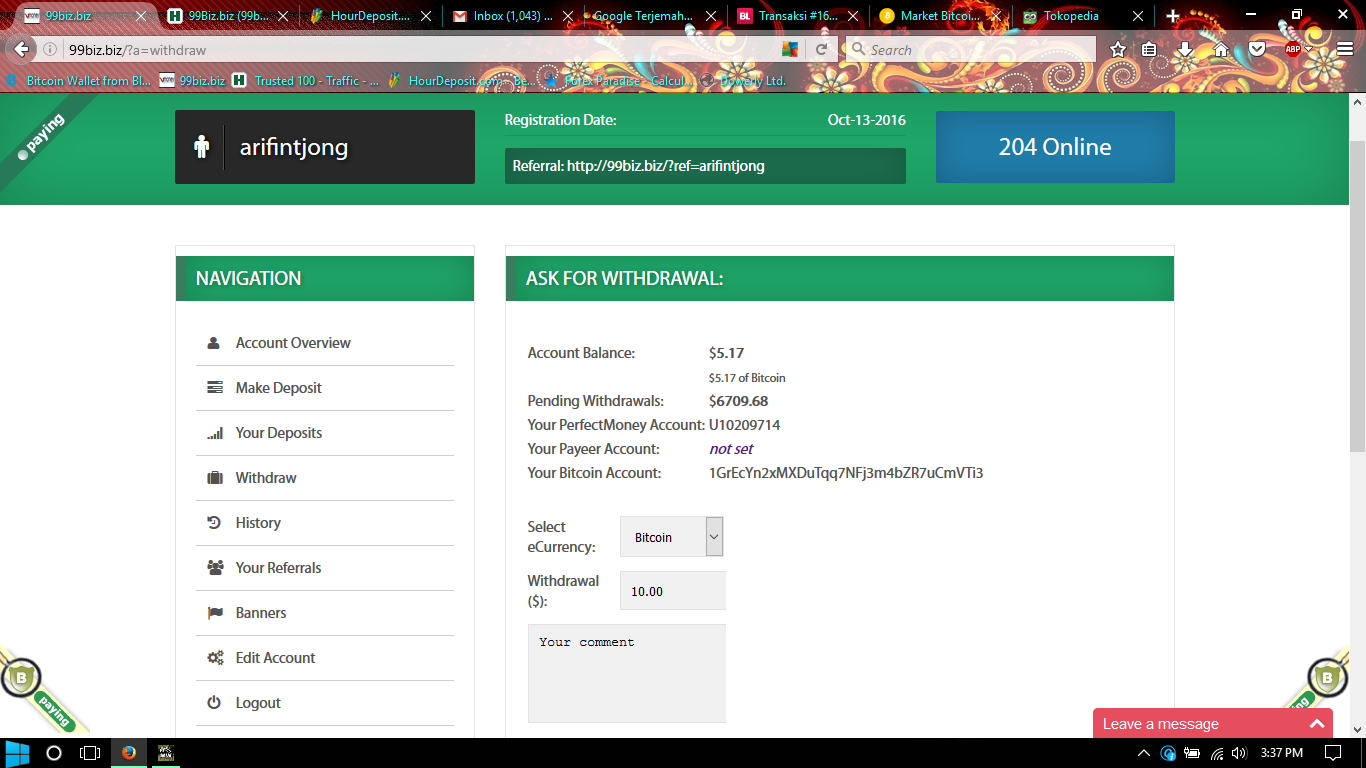Image resolution: width=1366 pixels, height=768 pixels.
Task: Open the Adblock Plus (ABP) icon
Action: (1293, 49)
